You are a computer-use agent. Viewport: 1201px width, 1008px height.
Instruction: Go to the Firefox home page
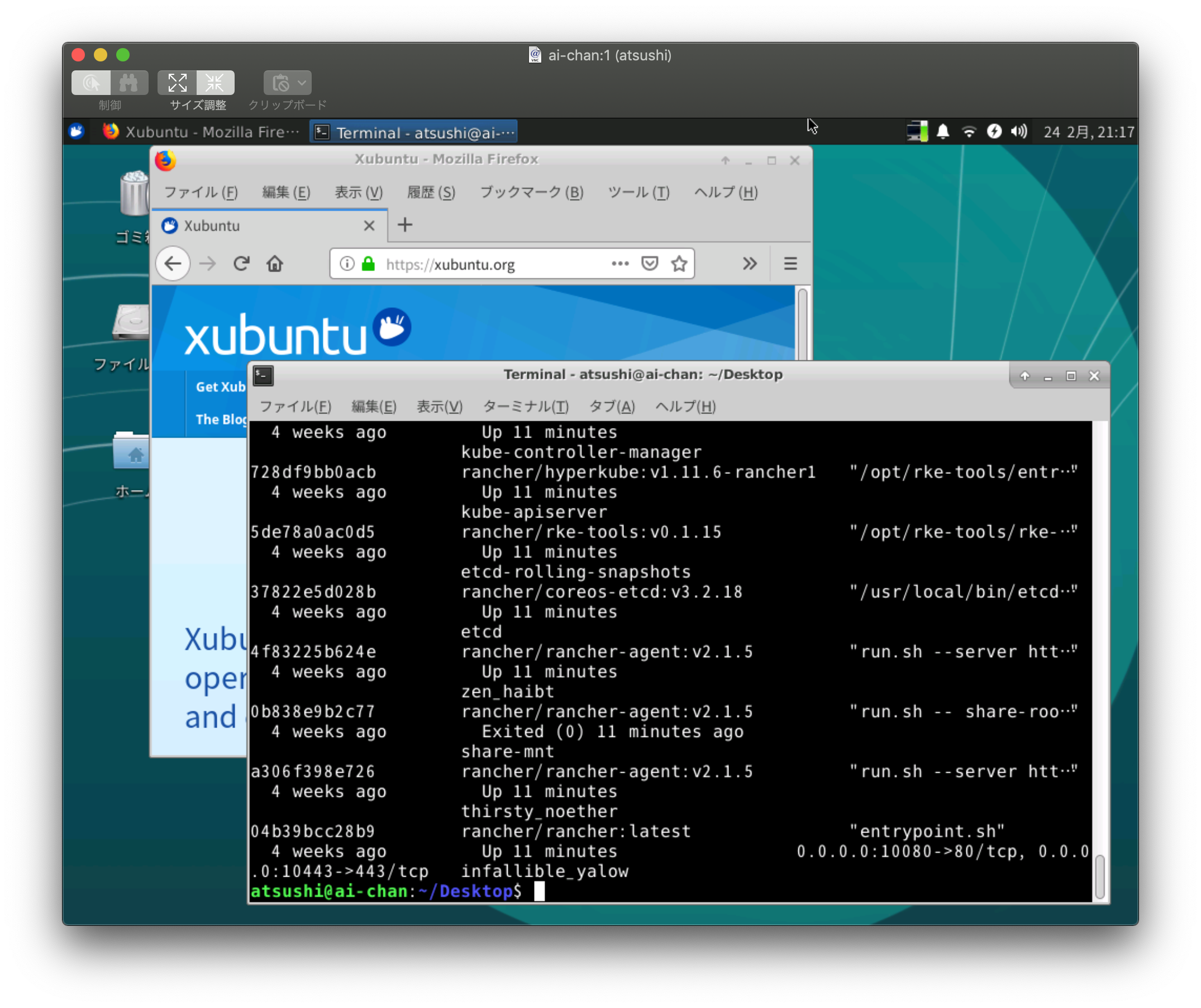[x=274, y=264]
